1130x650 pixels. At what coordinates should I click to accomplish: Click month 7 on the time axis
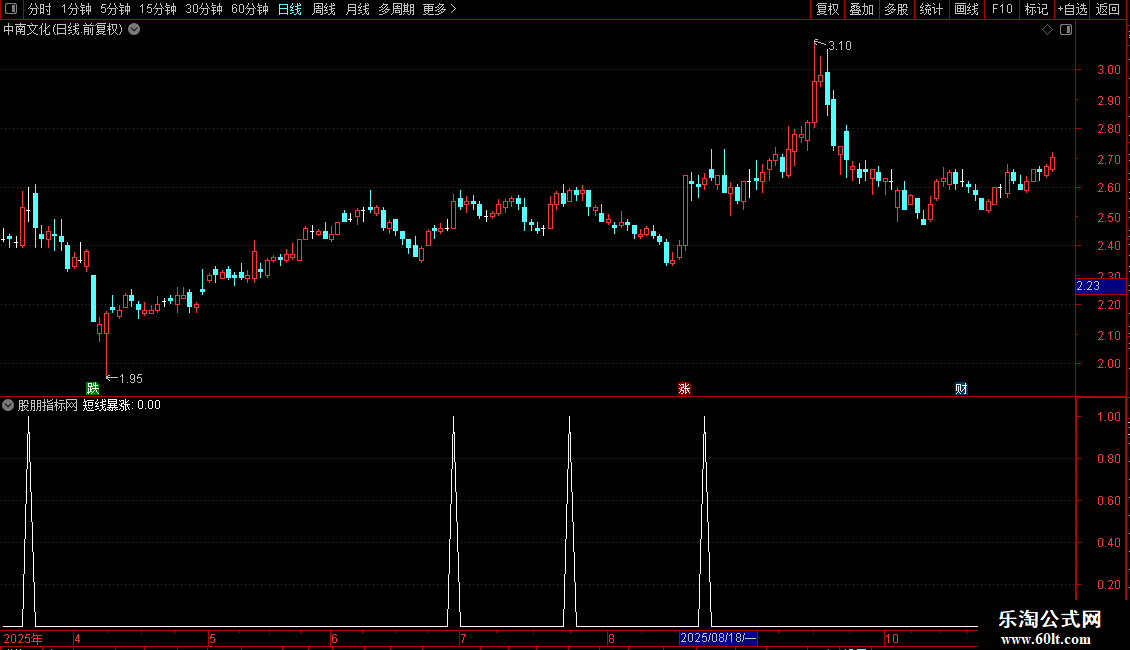pyautogui.click(x=463, y=638)
